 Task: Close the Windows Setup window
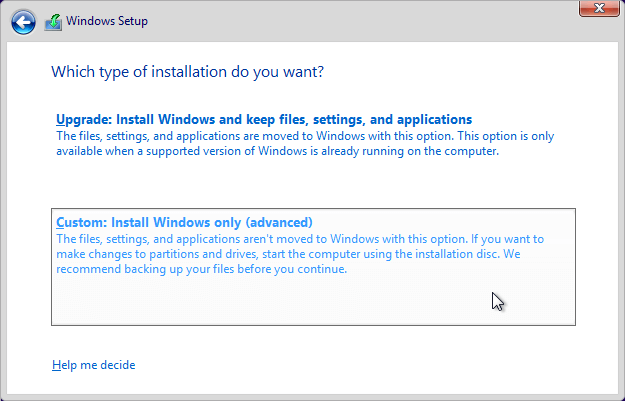598,8
